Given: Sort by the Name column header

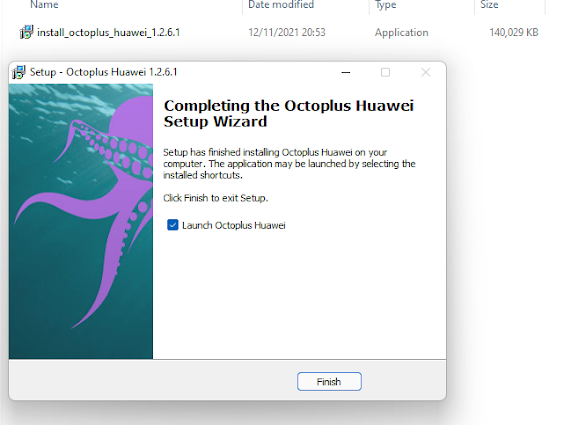Looking at the screenshot, I should [44, 5].
